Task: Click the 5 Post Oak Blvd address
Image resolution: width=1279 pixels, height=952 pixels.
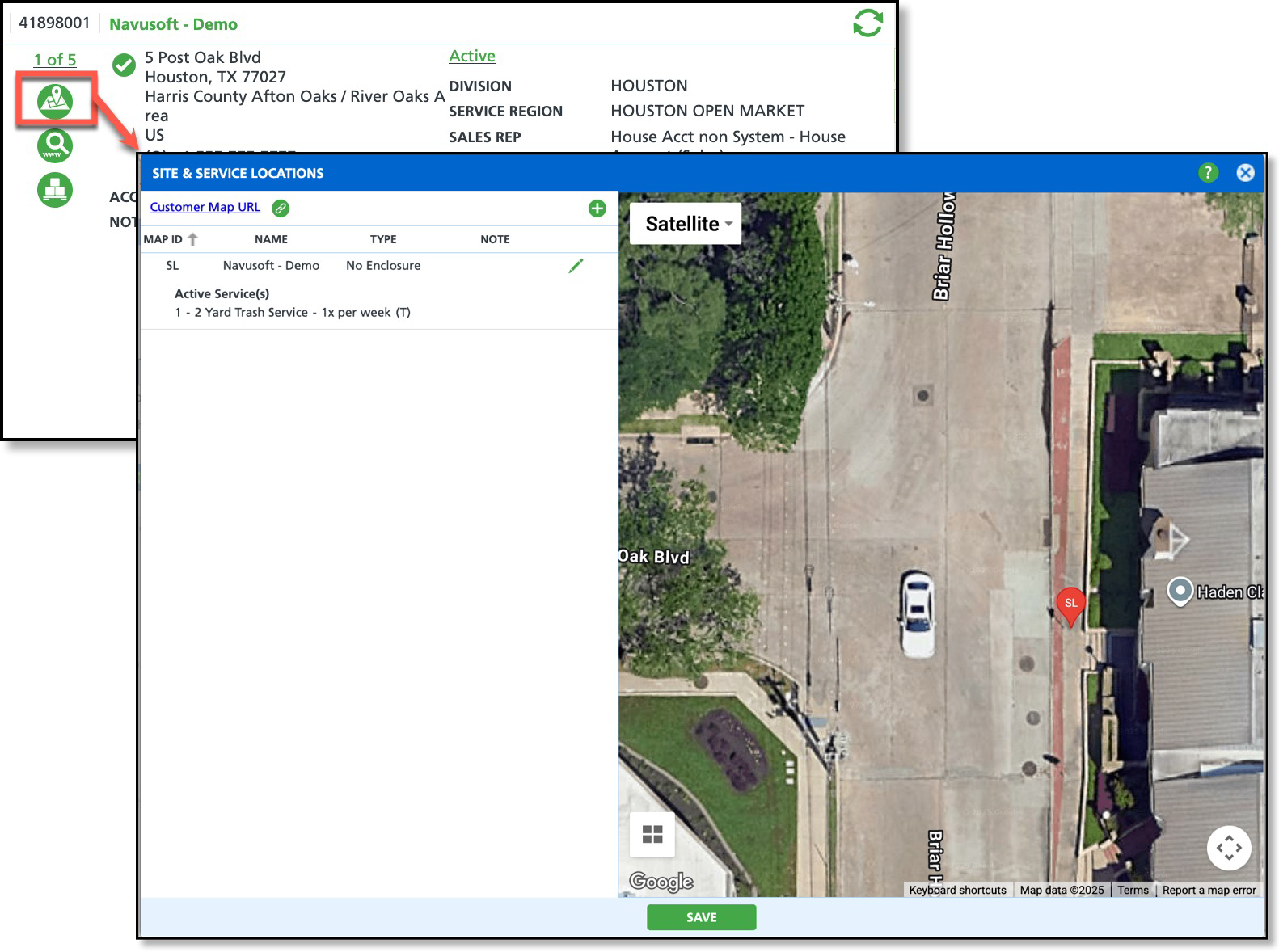Action: (x=203, y=57)
